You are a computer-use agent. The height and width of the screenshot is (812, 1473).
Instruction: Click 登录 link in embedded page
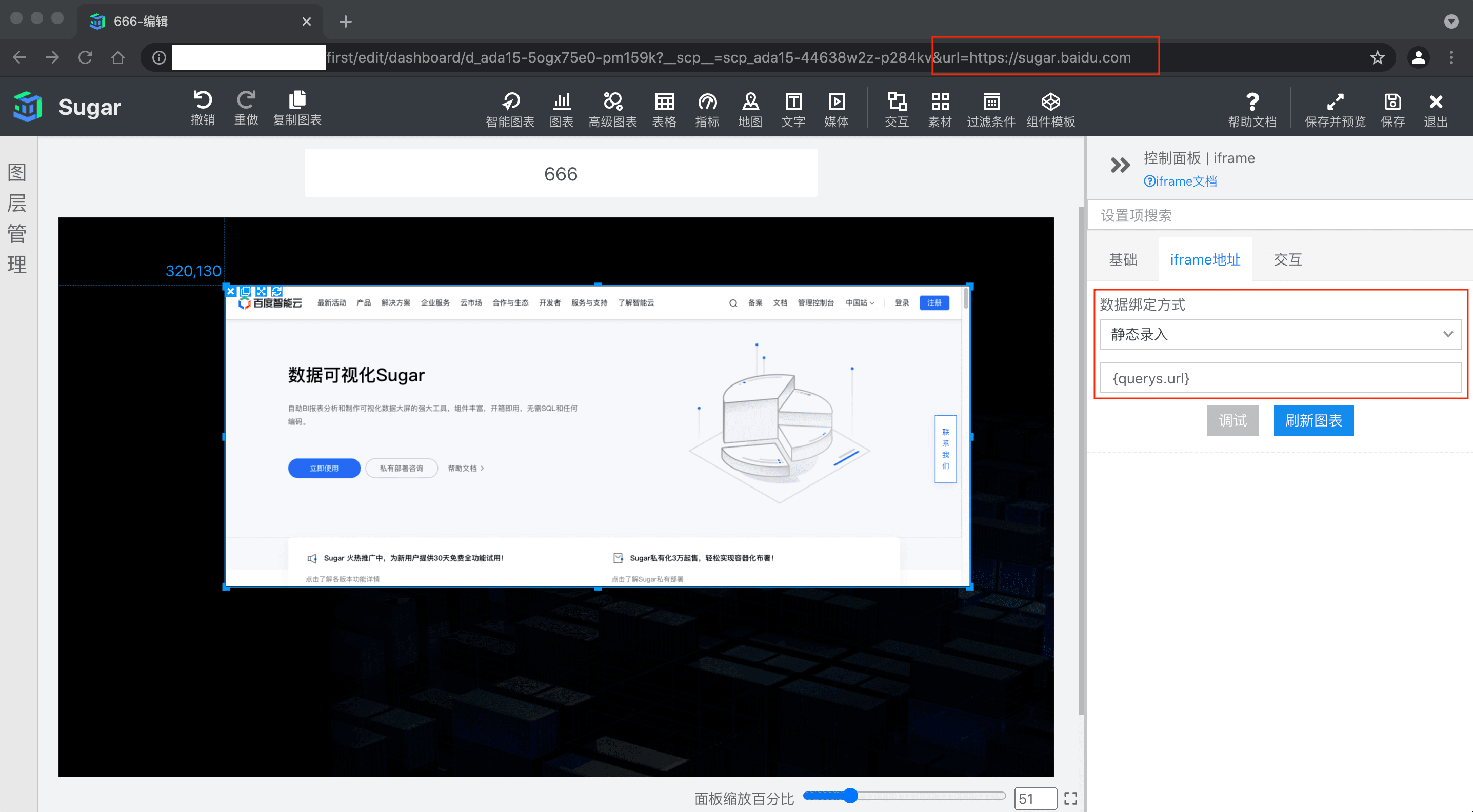902,303
